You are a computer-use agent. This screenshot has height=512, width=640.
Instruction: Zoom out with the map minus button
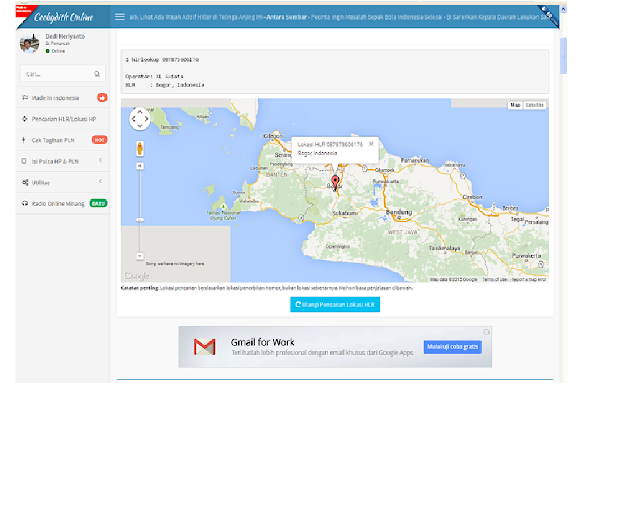(x=140, y=256)
